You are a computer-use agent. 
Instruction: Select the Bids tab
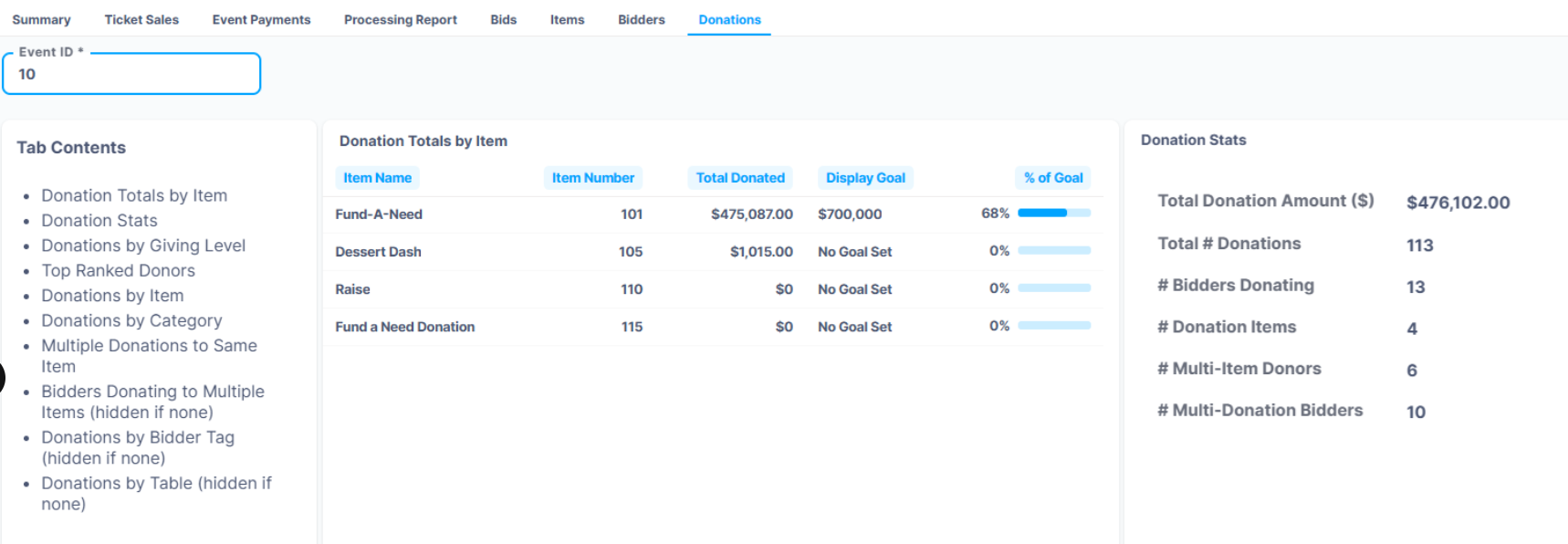tap(503, 19)
